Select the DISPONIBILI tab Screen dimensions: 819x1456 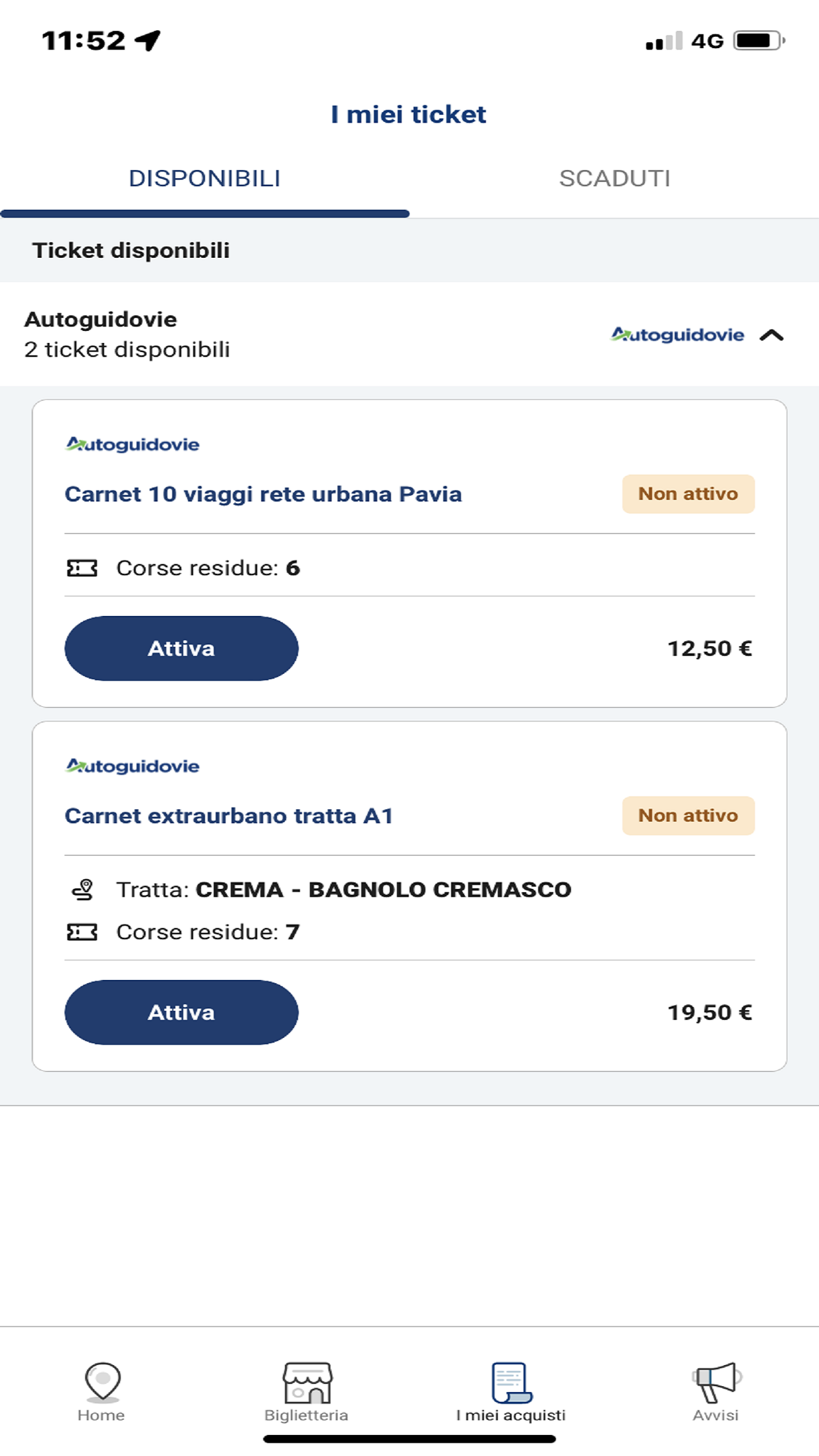coord(204,178)
